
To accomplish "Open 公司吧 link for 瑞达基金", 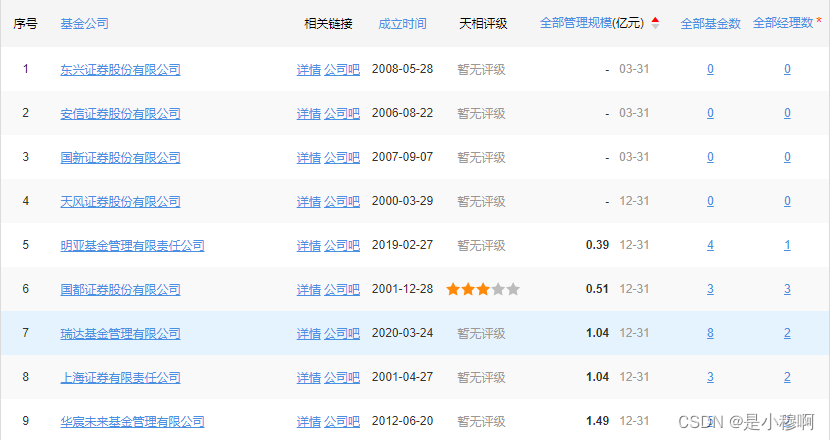I will click(342, 333).
